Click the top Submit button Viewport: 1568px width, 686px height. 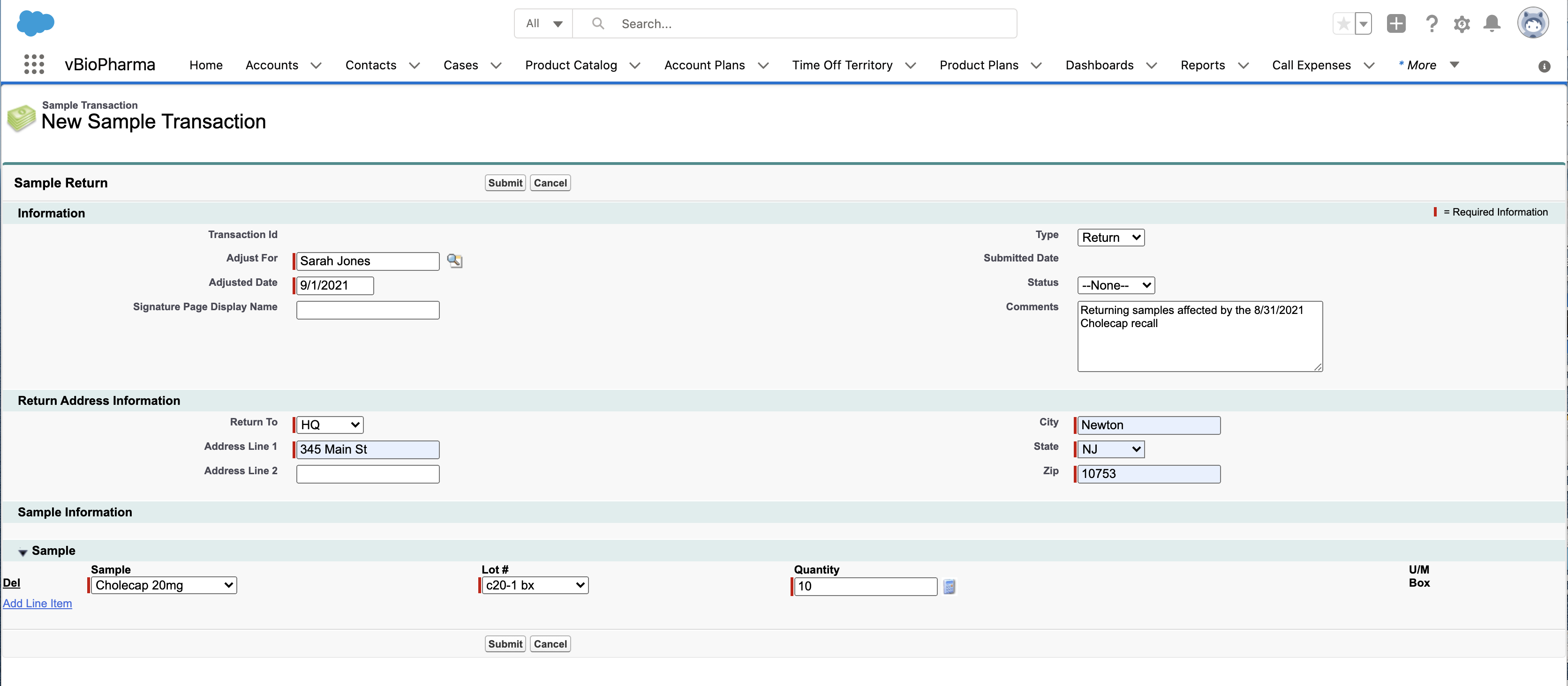click(505, 183)
